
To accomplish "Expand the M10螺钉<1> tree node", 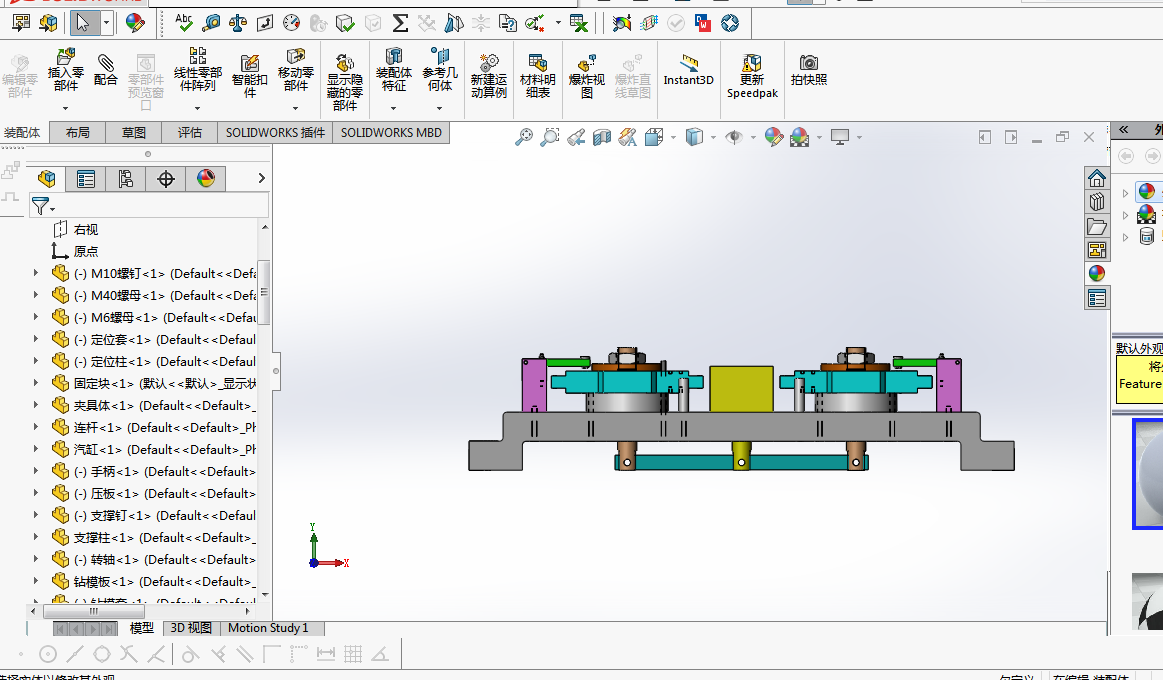I will pyautogui.click(x=36, y=274).
